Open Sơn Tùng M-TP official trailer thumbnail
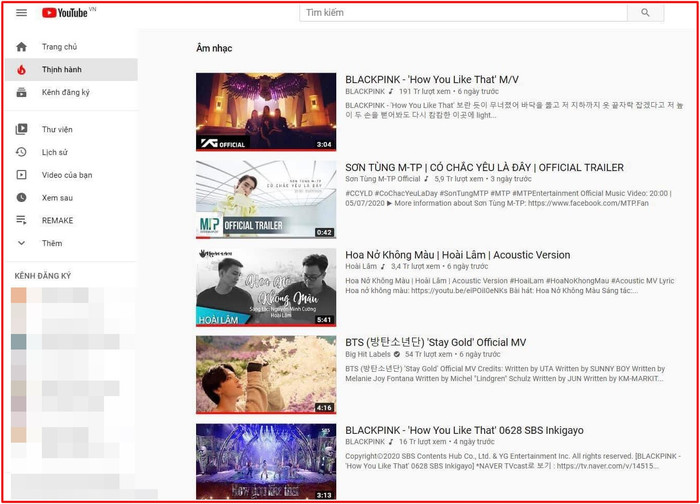The height and width of the screenshot is (504, 700). click(x=266, y=200)
